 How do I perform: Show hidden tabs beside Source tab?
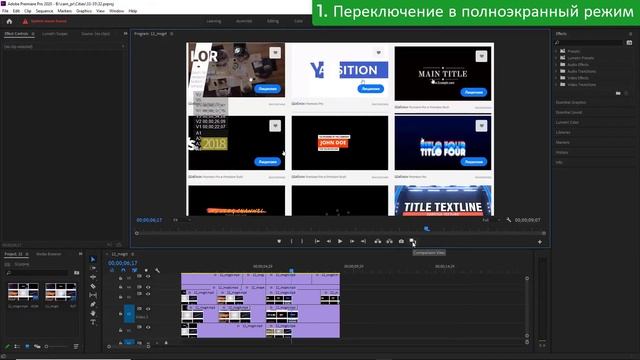(125, 34)
